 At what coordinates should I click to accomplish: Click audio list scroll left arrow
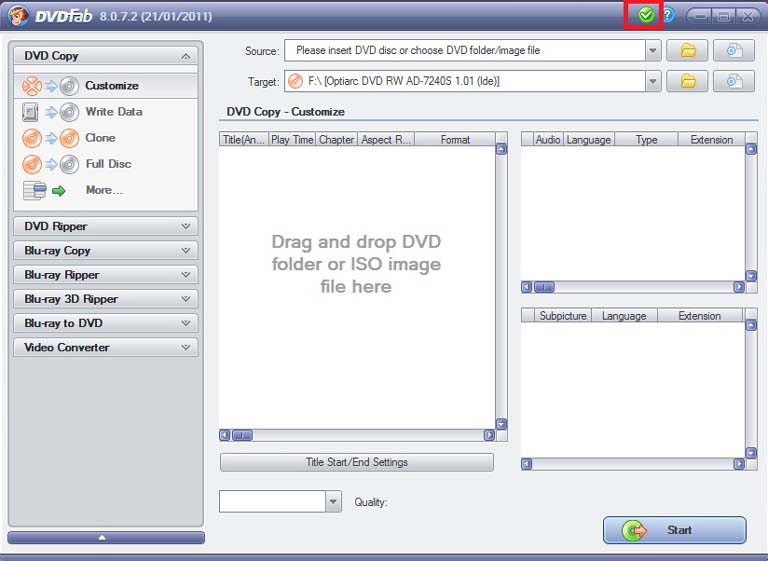pos(527,287)
